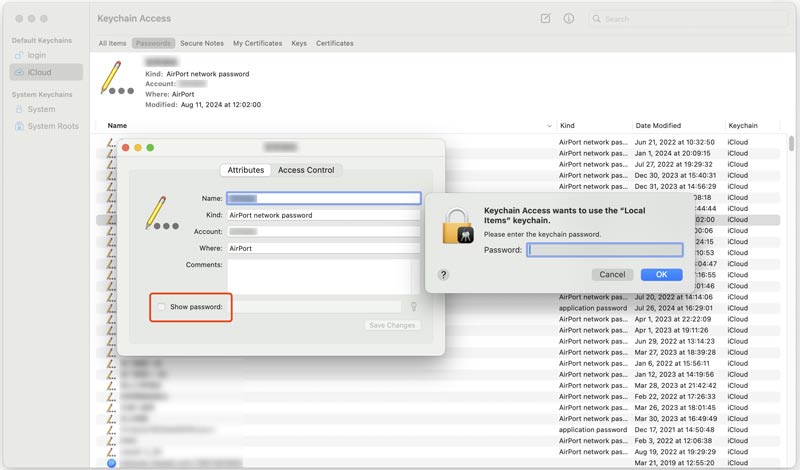Open the System keychain
800x470 pixels.
41,109
